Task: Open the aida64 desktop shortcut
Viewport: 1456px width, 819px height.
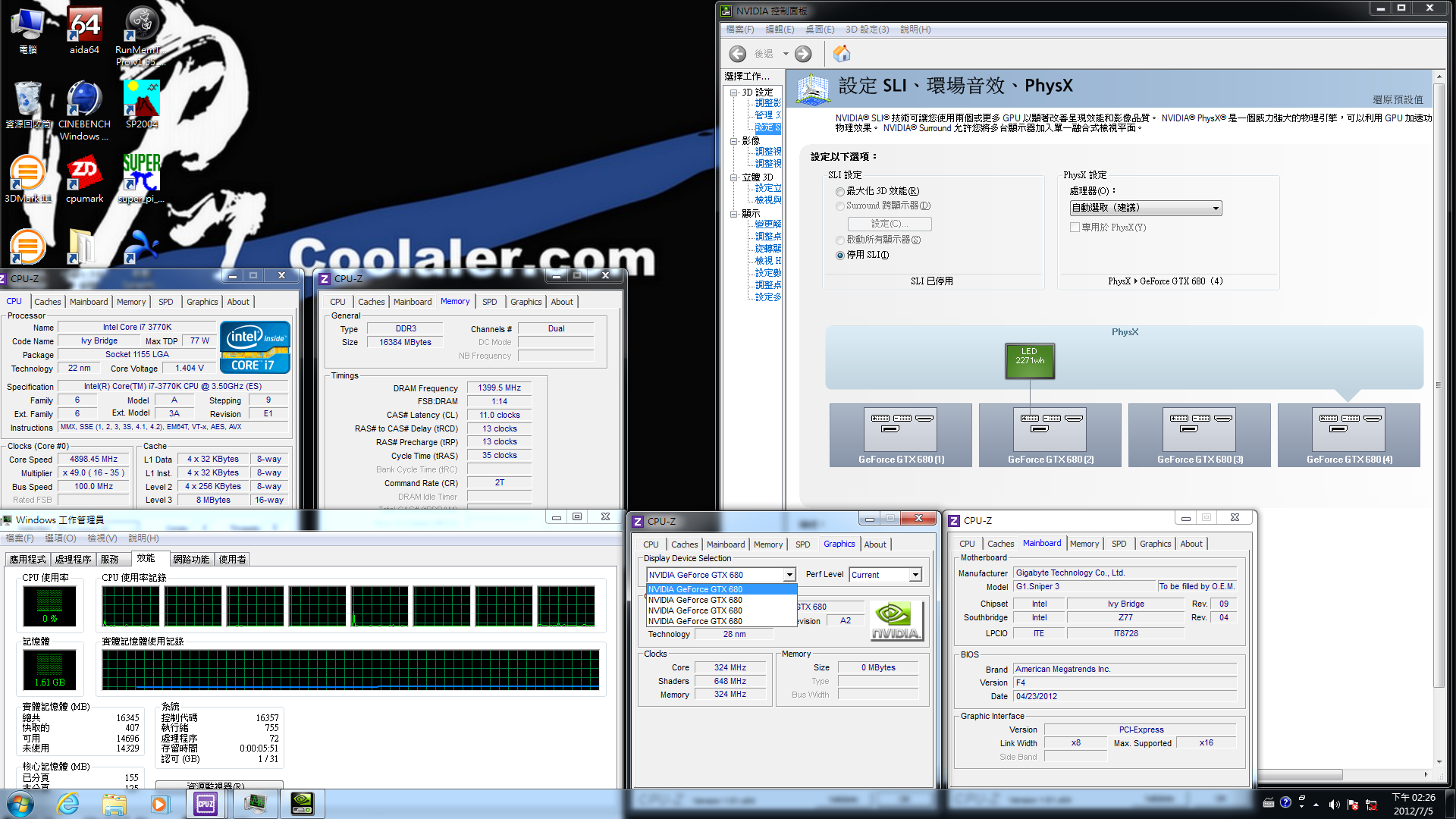Action: tap(85, 30)
